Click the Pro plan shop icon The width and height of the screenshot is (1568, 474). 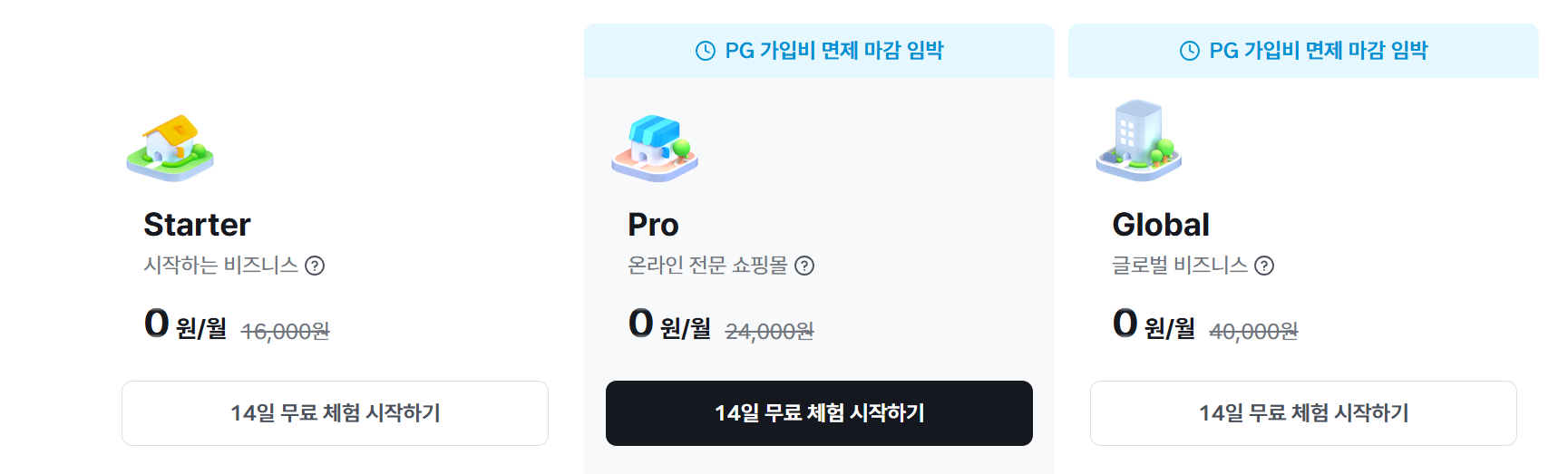pos(655,148)
